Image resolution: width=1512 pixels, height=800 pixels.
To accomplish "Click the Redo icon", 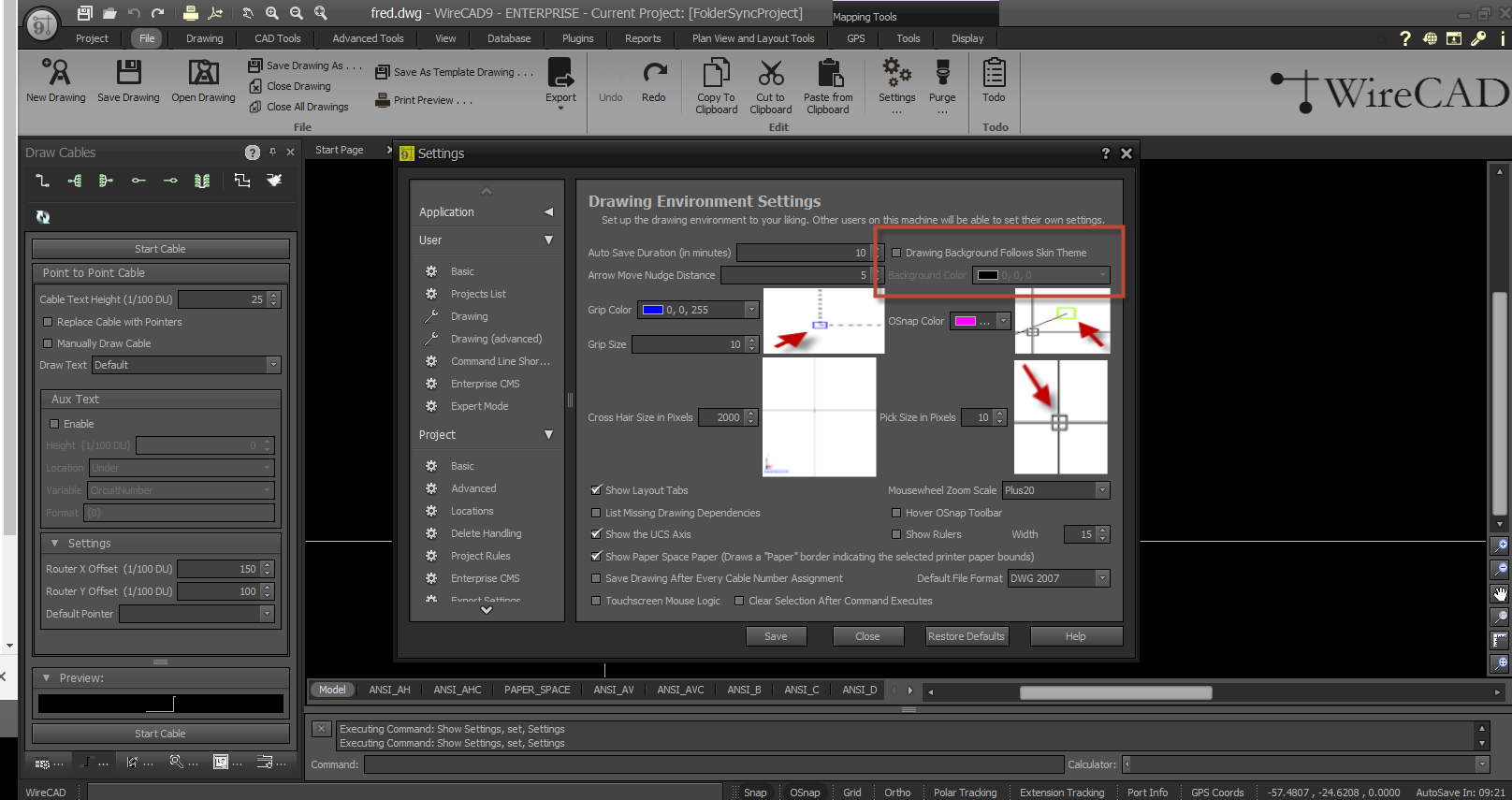I will 654,72.
